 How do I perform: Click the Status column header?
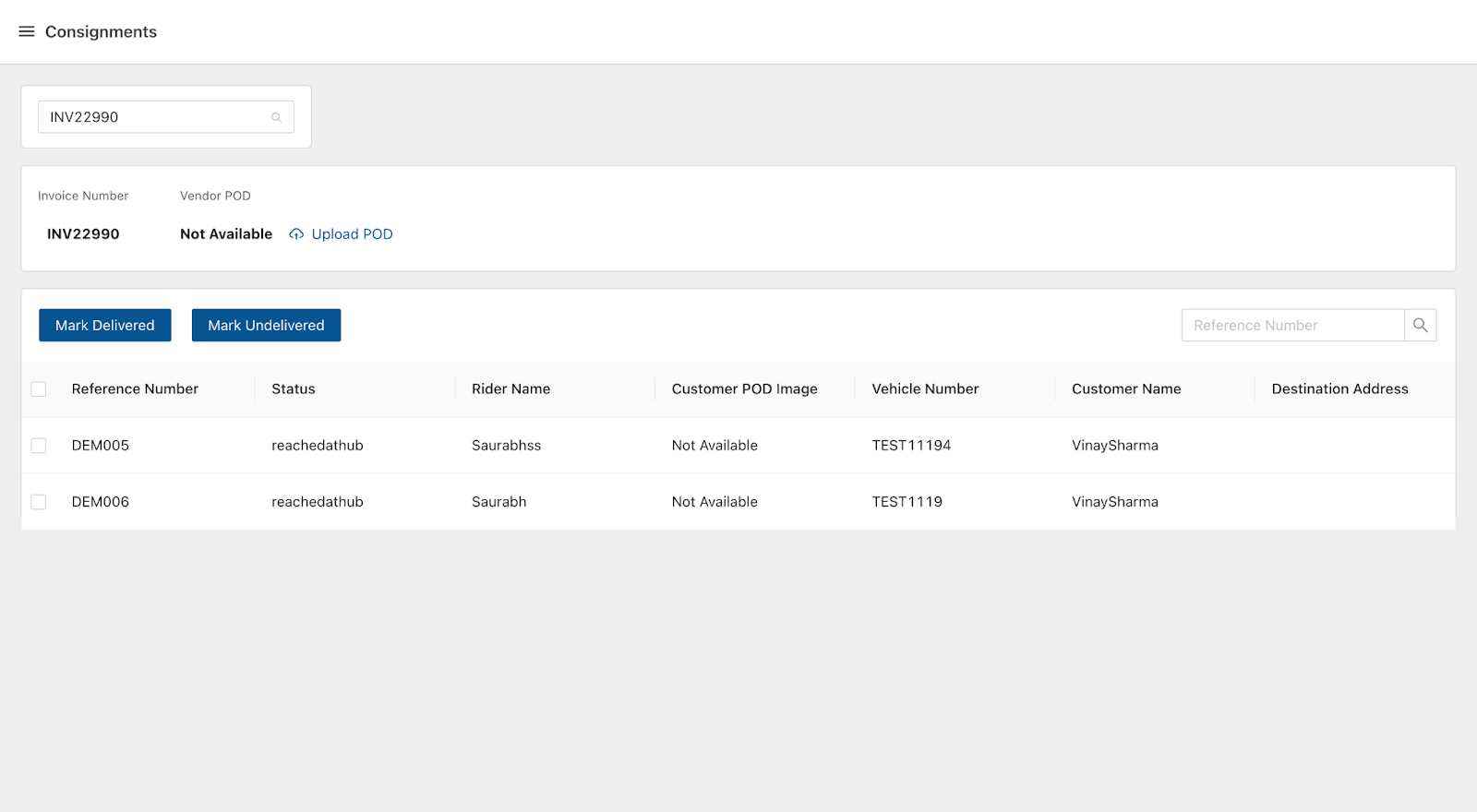pyautogui.click(x=294, y=389)
